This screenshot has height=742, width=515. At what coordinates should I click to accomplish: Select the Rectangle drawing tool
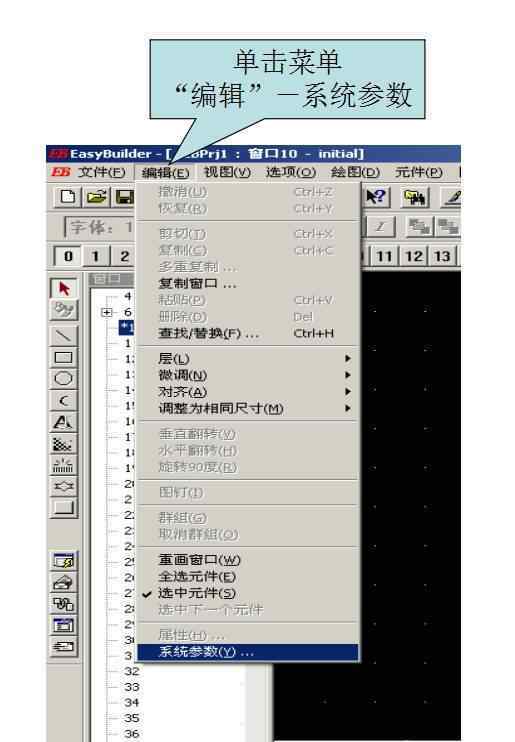(x=64, y=357)
